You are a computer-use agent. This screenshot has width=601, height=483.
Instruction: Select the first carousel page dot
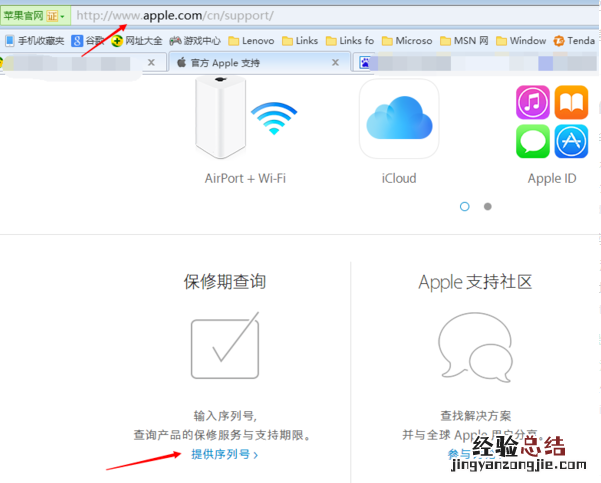click(x=465, y=207)
